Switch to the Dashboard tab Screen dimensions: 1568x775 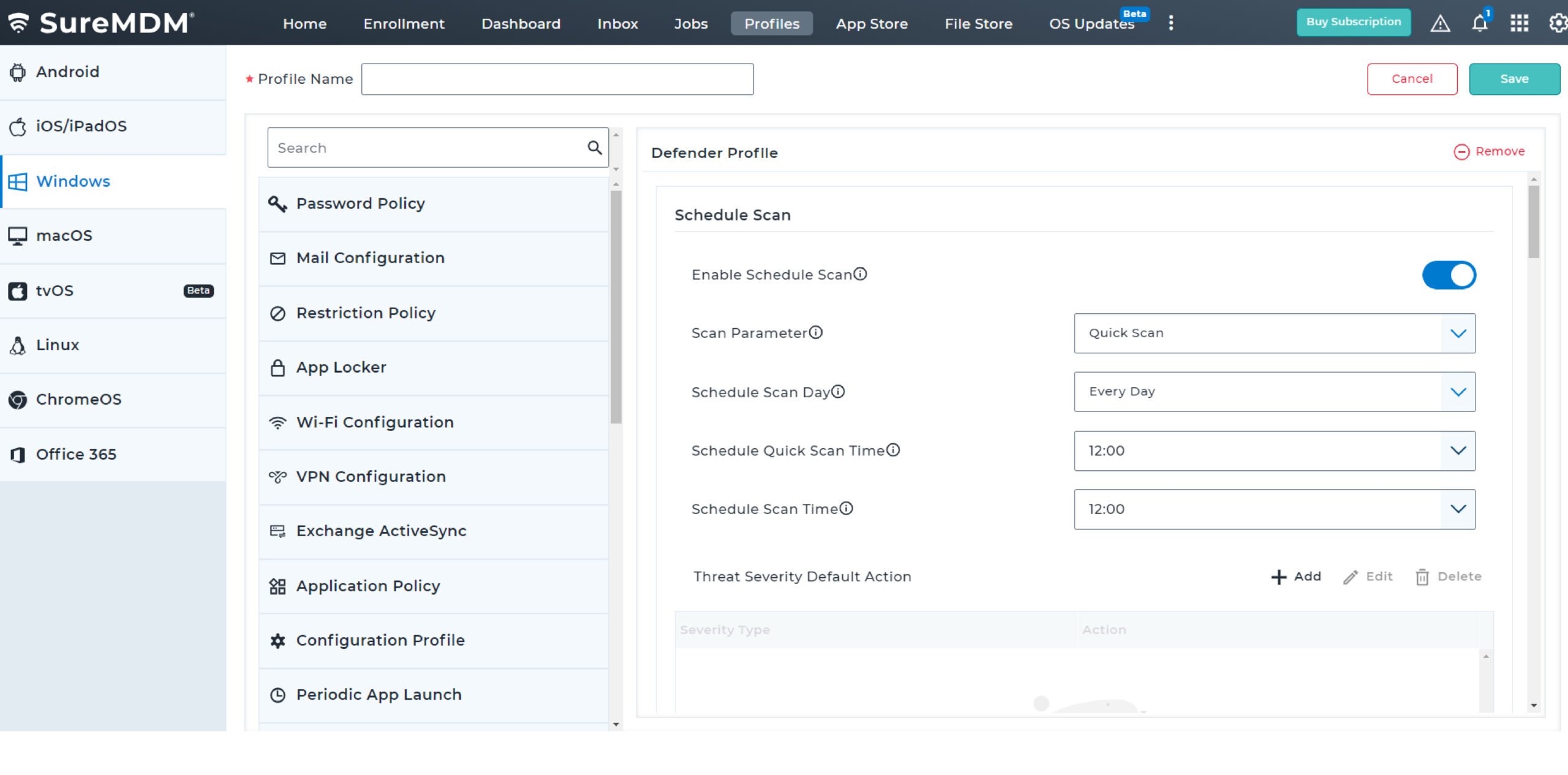521,23
